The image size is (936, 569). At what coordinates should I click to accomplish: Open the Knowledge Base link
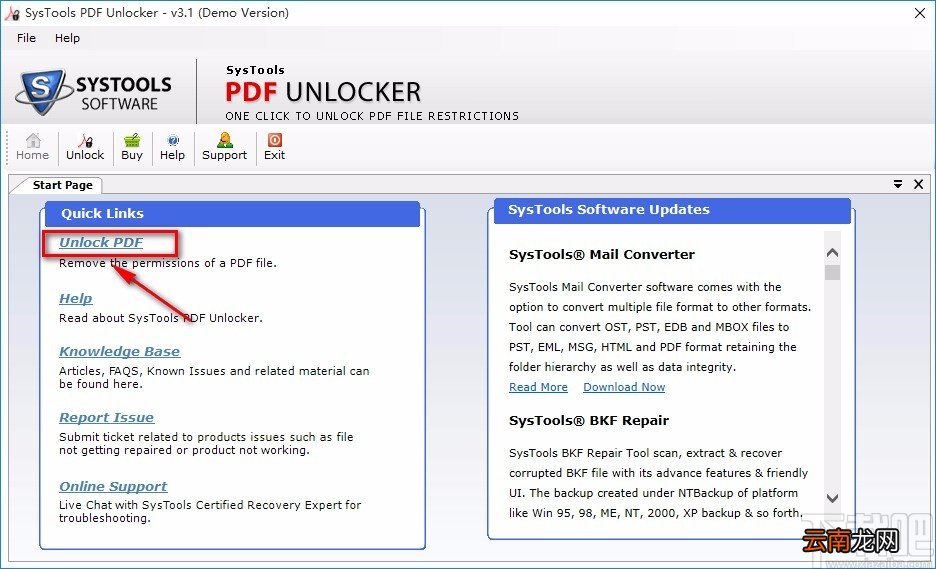(x=119, y=352)
